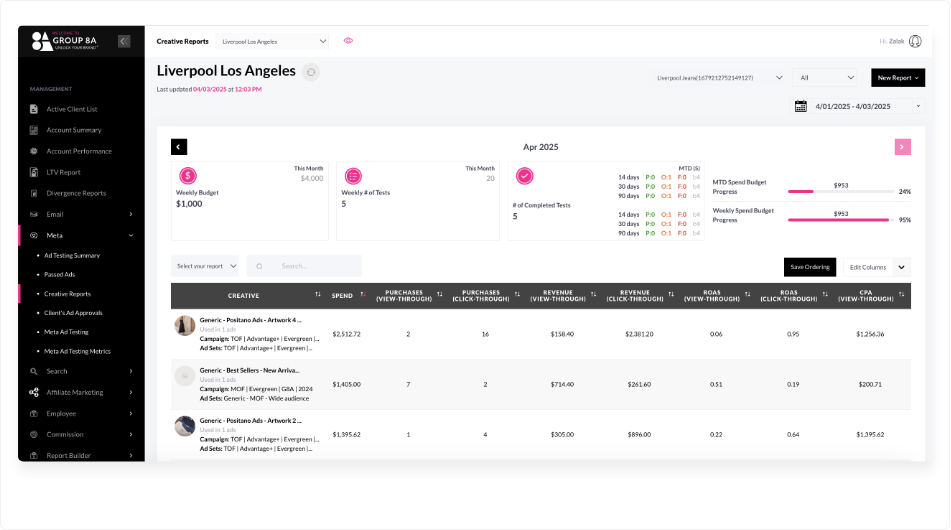Click the Weekly # of Tests icon
The image size is (951, 530).
(353, 176)
